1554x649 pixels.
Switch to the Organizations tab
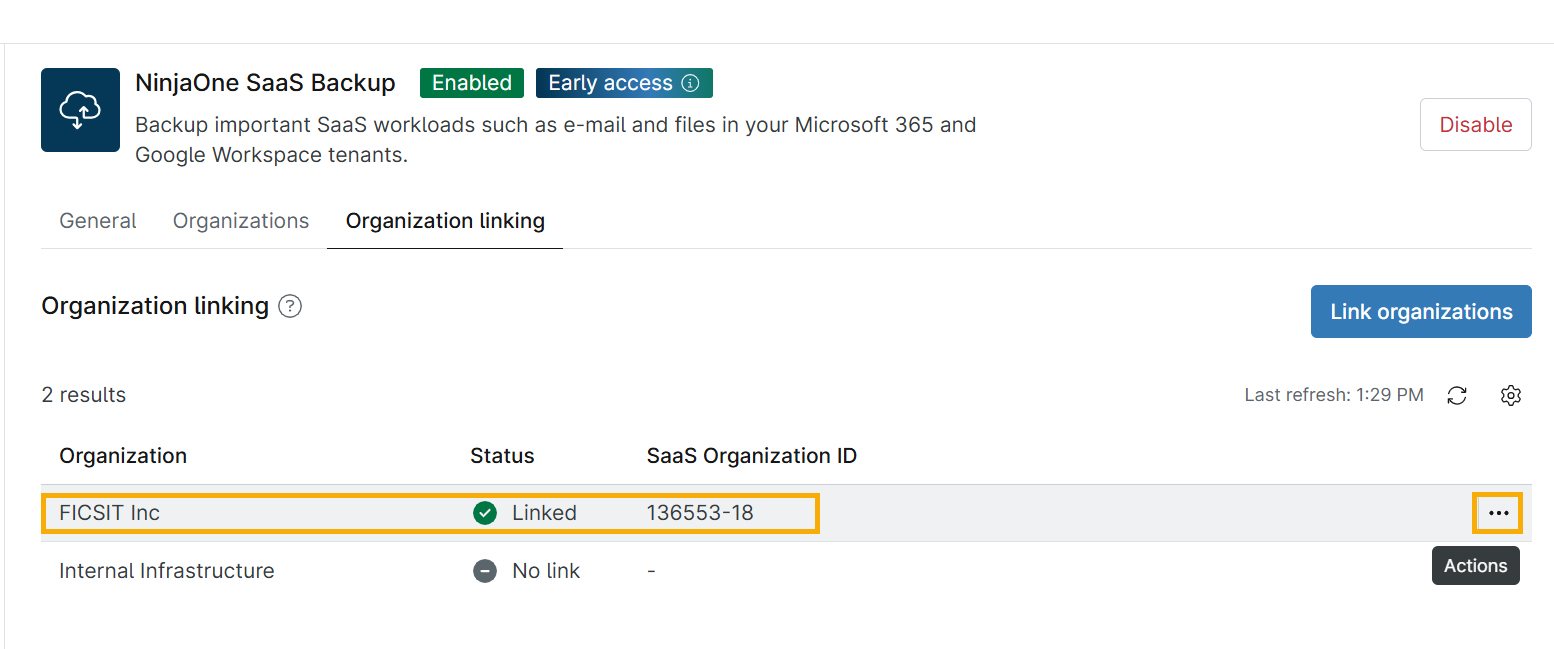coord(241,221)
